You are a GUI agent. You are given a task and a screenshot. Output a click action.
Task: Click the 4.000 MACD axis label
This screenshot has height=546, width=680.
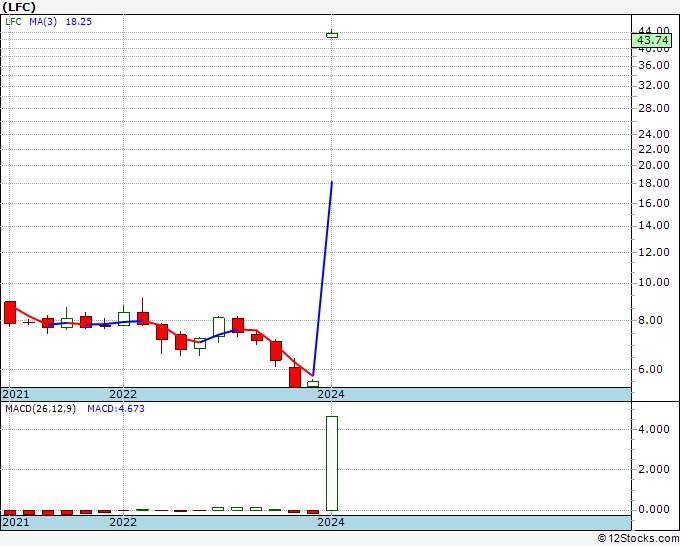coord(654,429)
